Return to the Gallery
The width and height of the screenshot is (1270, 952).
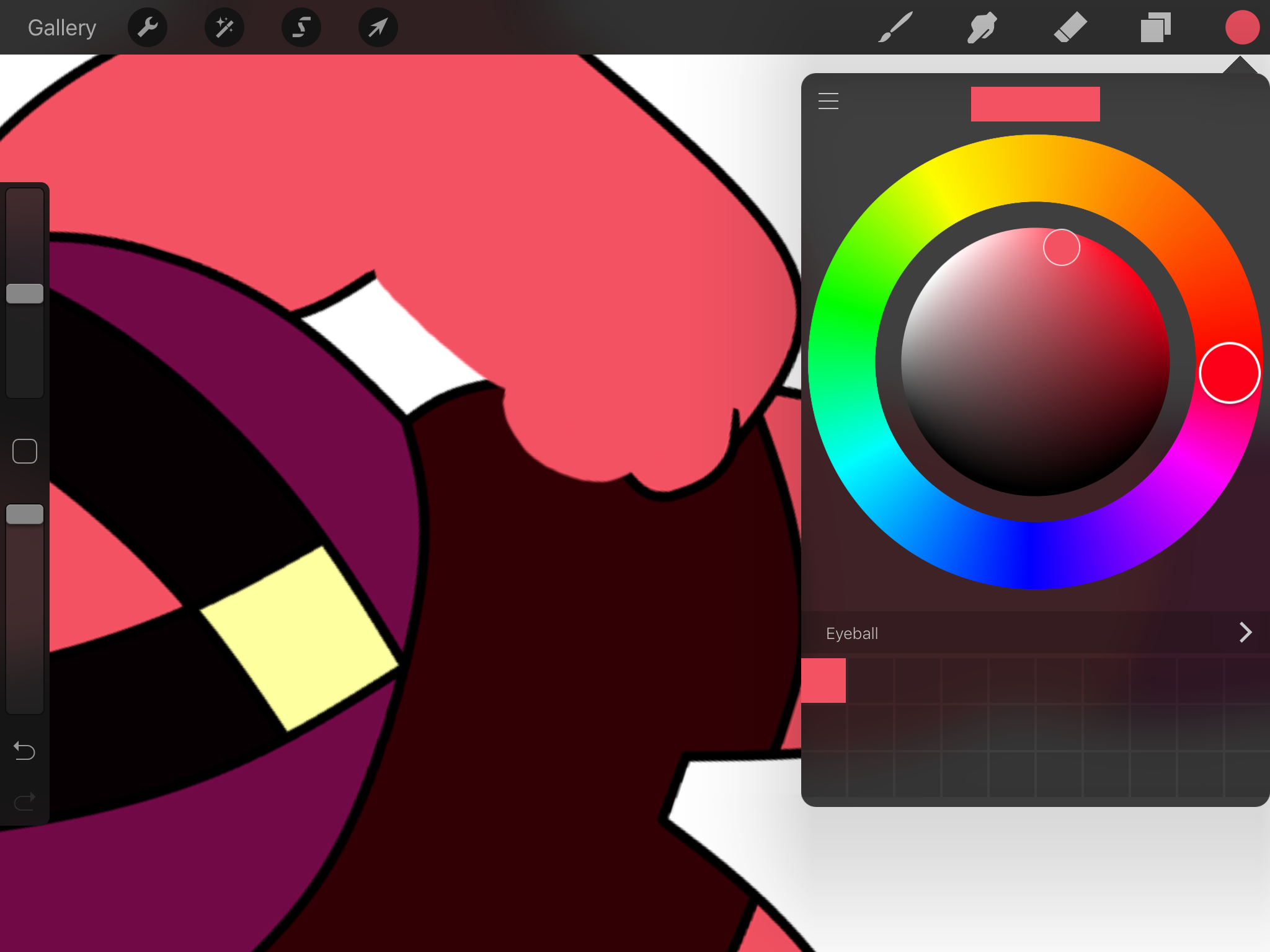point(61,27)
